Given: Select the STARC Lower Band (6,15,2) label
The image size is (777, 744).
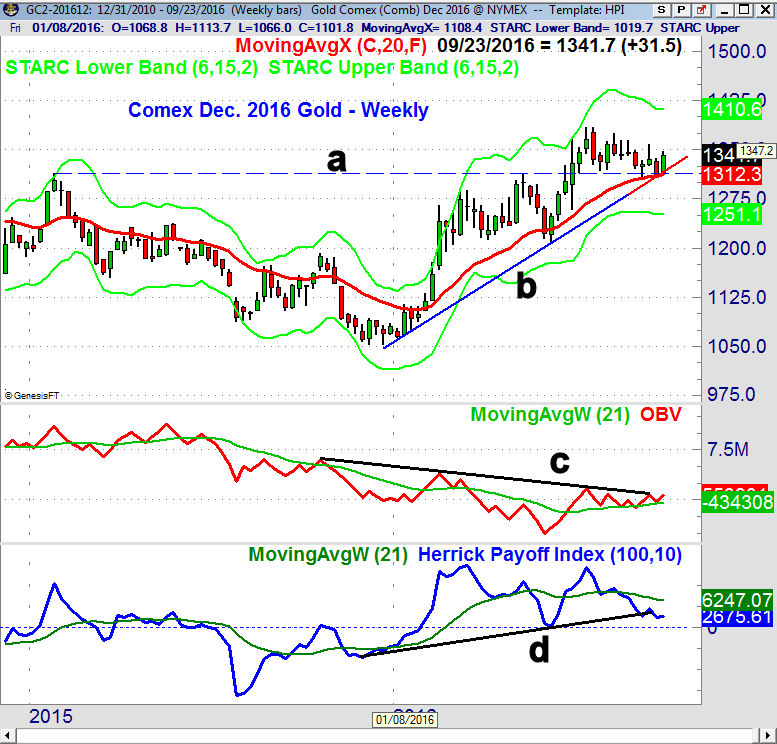Looking at the screenshot, I should pos(131,68).
